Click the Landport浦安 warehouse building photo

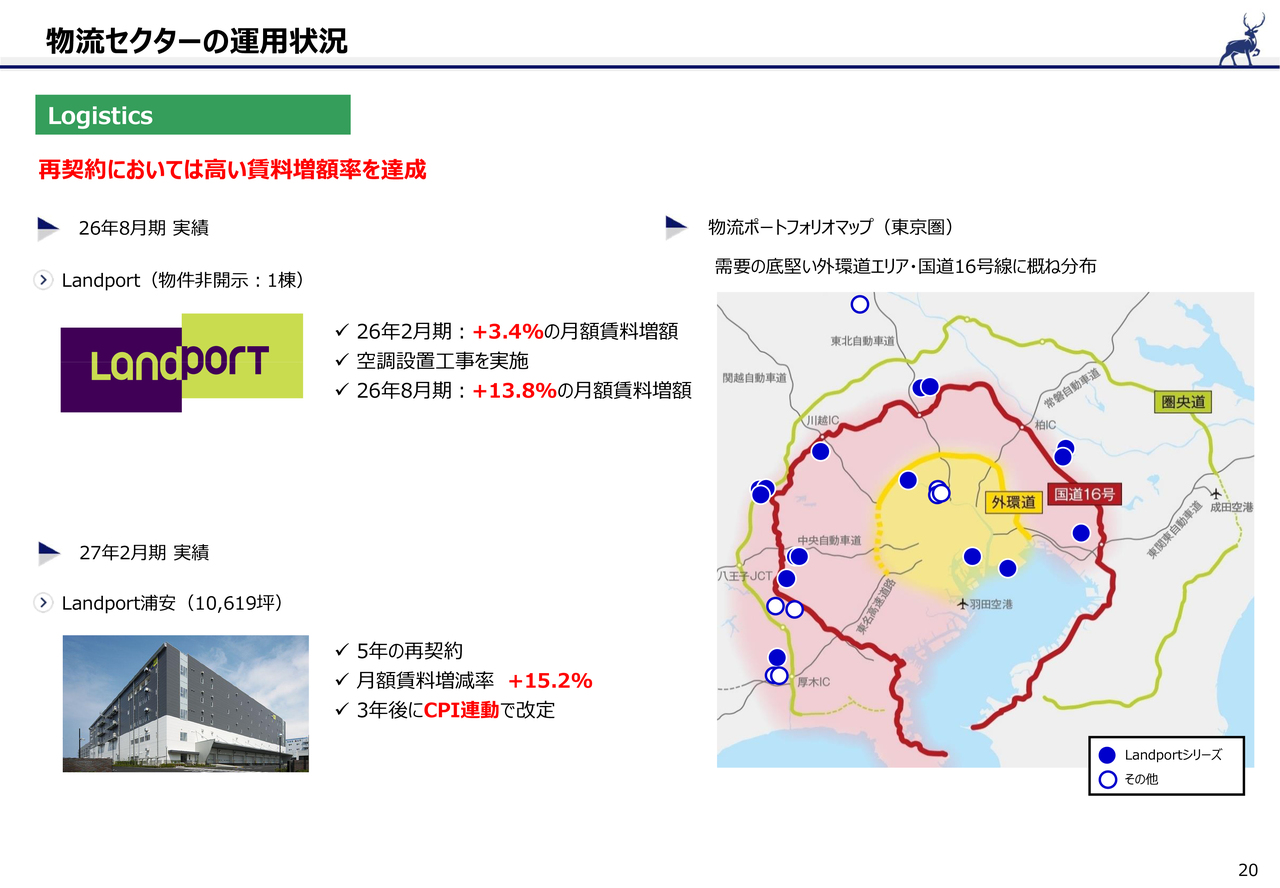[186, 703]
